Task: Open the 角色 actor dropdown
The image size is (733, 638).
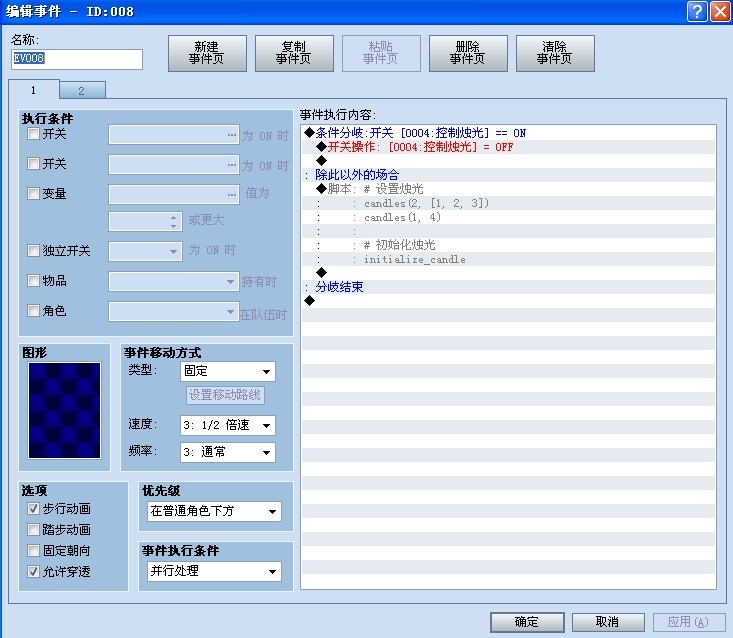Action: click(174, 312)
